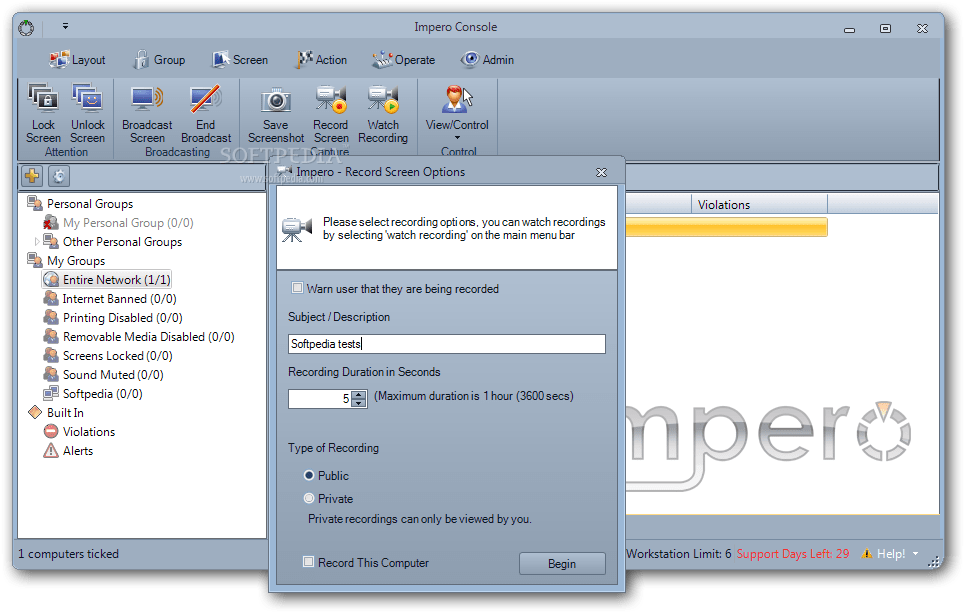This screenshot has width=965, height=613.
Task: Click the Violations stop-sign icon
Action: (51, 431)
